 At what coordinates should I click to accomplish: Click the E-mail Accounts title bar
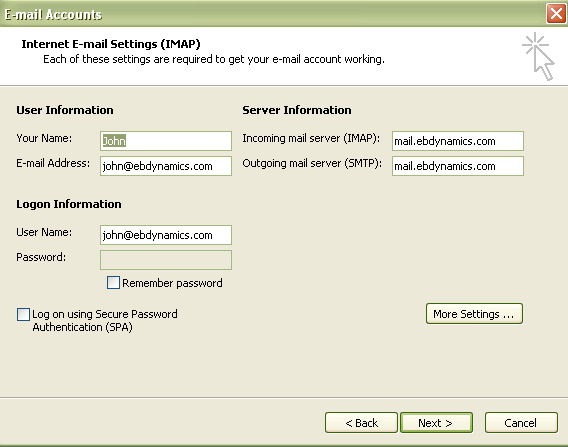coord(272,14)
